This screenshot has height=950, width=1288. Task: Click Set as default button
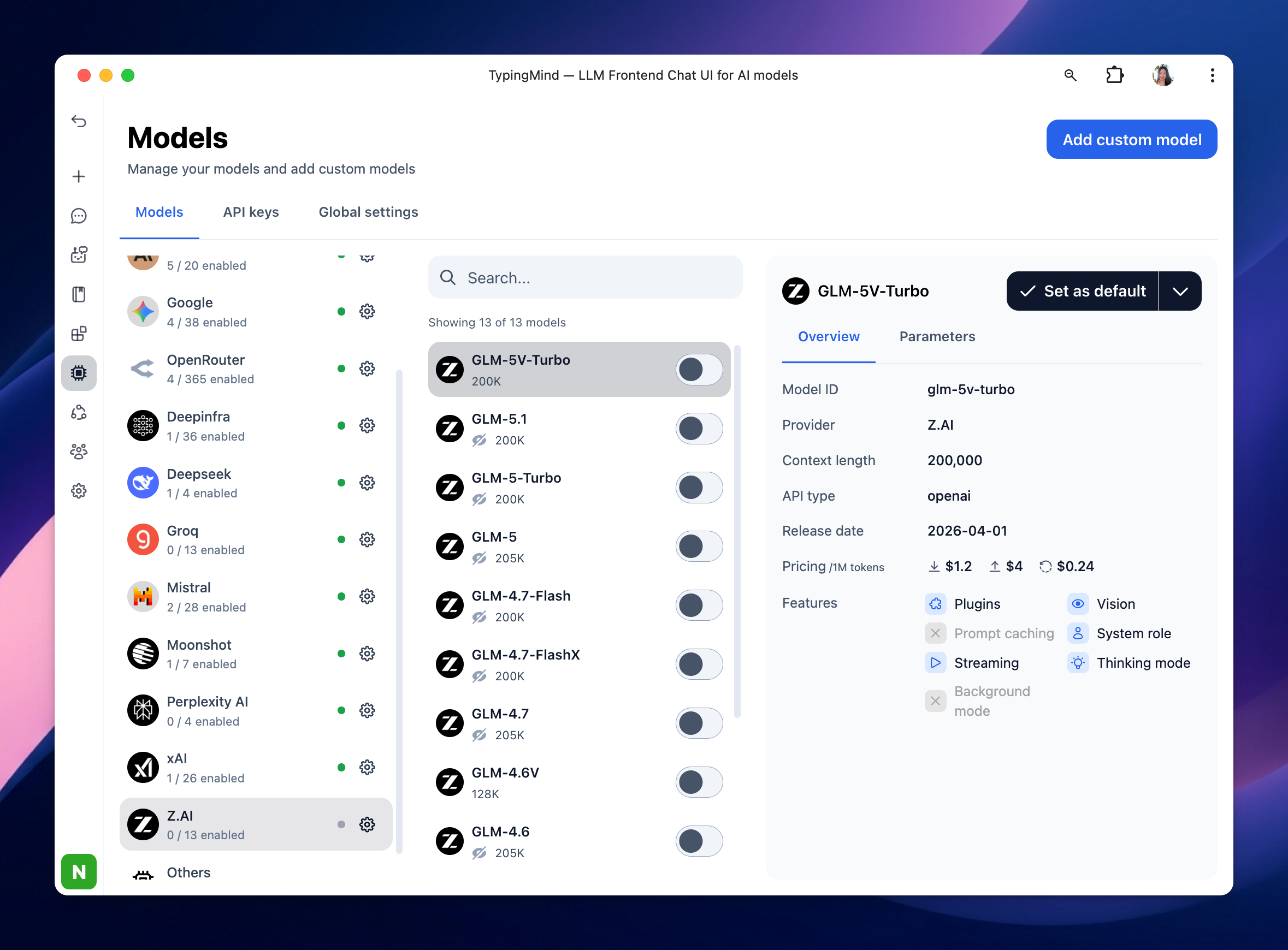pyautogui.click(x=1082, y=291)
